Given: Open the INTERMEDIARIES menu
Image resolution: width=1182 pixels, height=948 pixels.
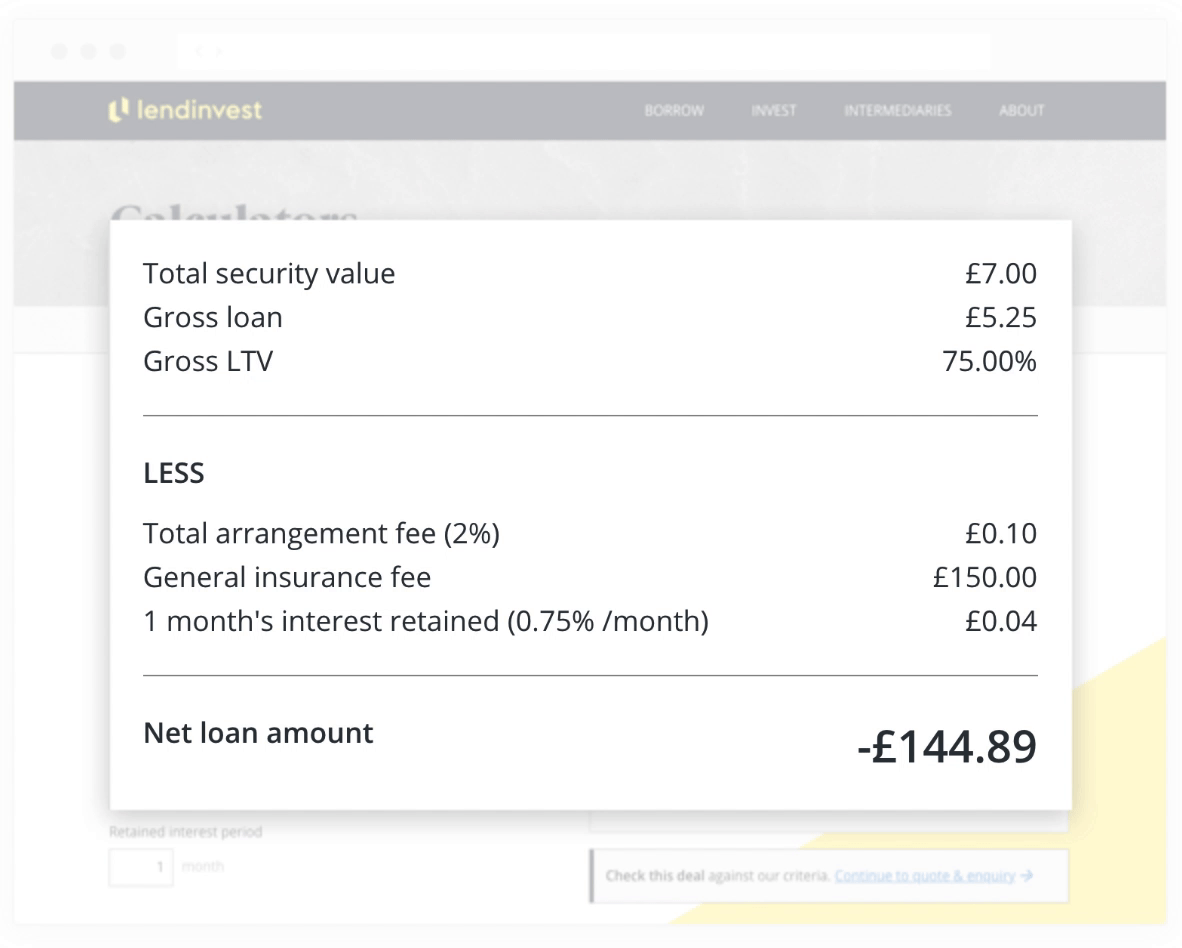Looking at the screenshot, I should pos(897,111).
